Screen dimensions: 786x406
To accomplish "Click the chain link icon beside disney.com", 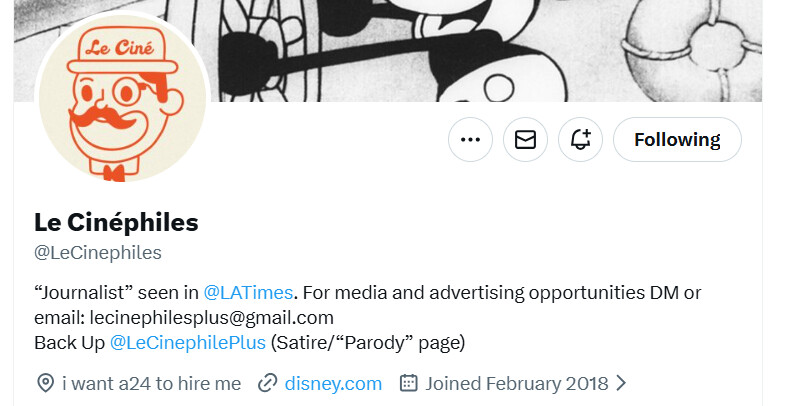I will (267, 383).
